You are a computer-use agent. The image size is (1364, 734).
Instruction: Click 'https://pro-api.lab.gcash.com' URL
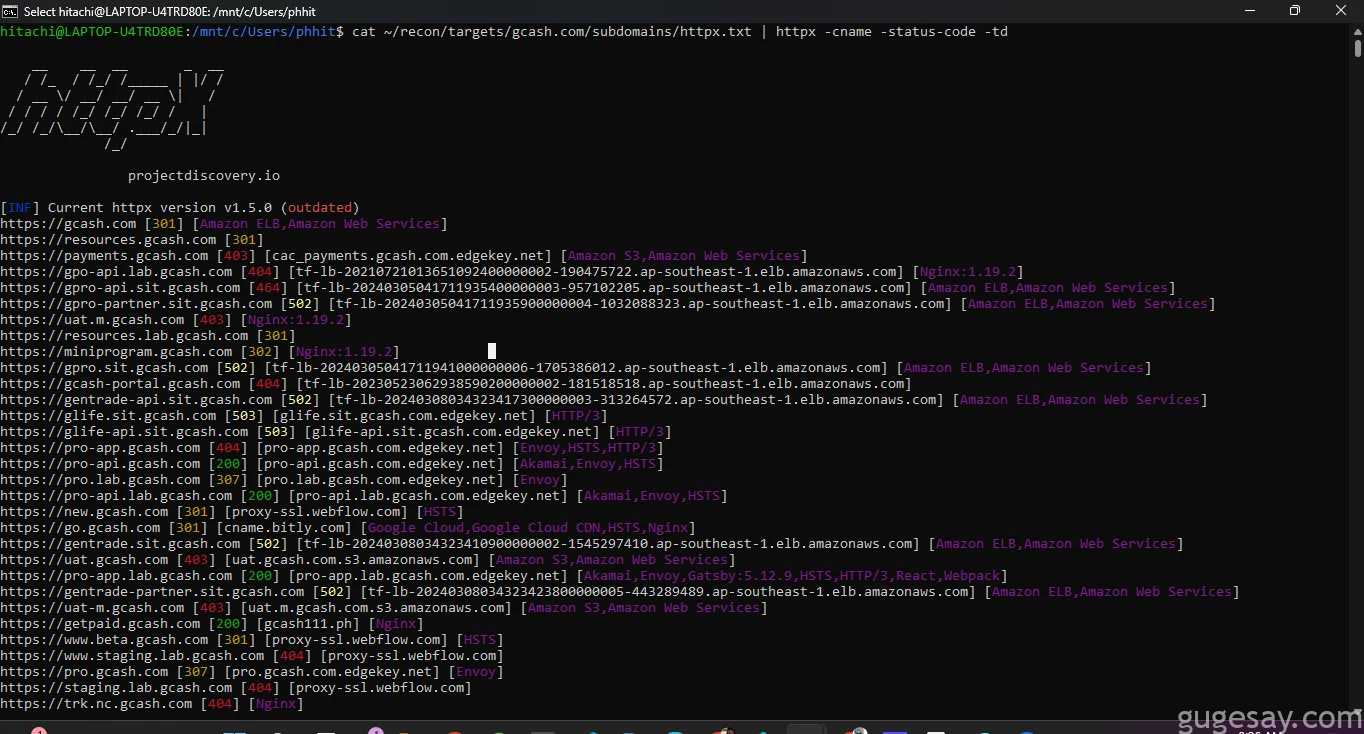click(x=116, y=495)
